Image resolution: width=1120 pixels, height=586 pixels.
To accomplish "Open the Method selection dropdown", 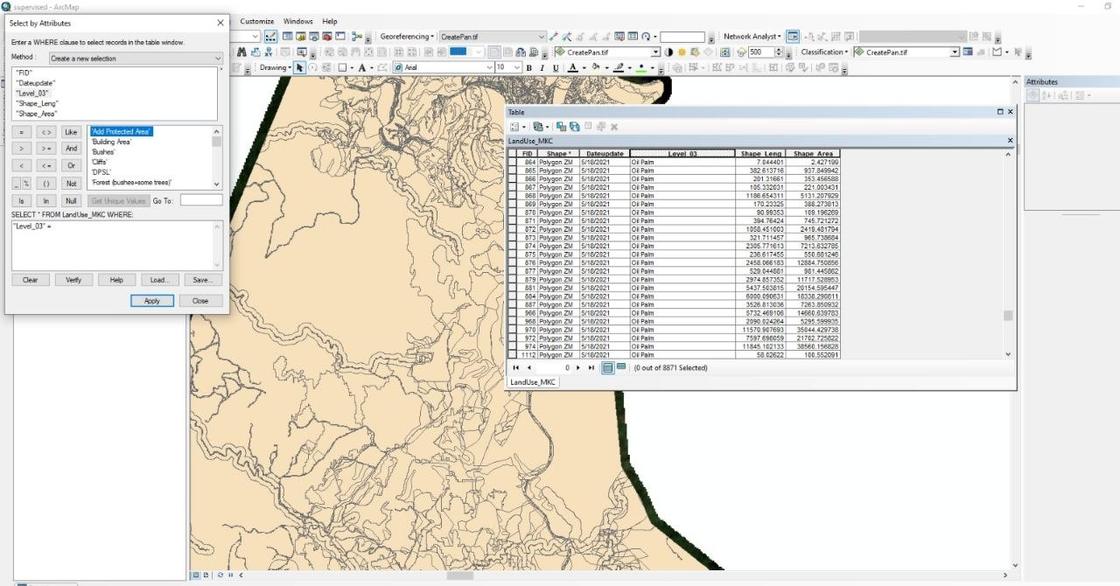I will click(x=136, y=58).
